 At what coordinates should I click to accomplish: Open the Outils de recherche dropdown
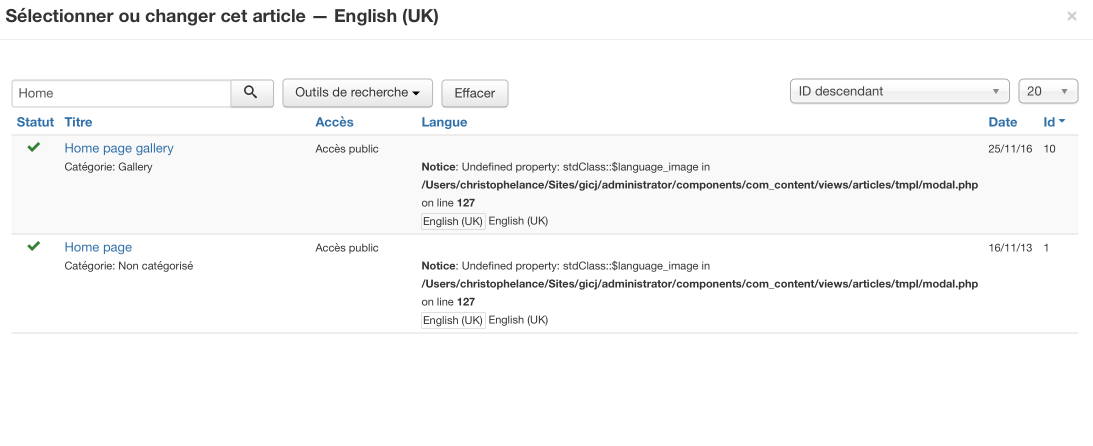click(357, 92)
